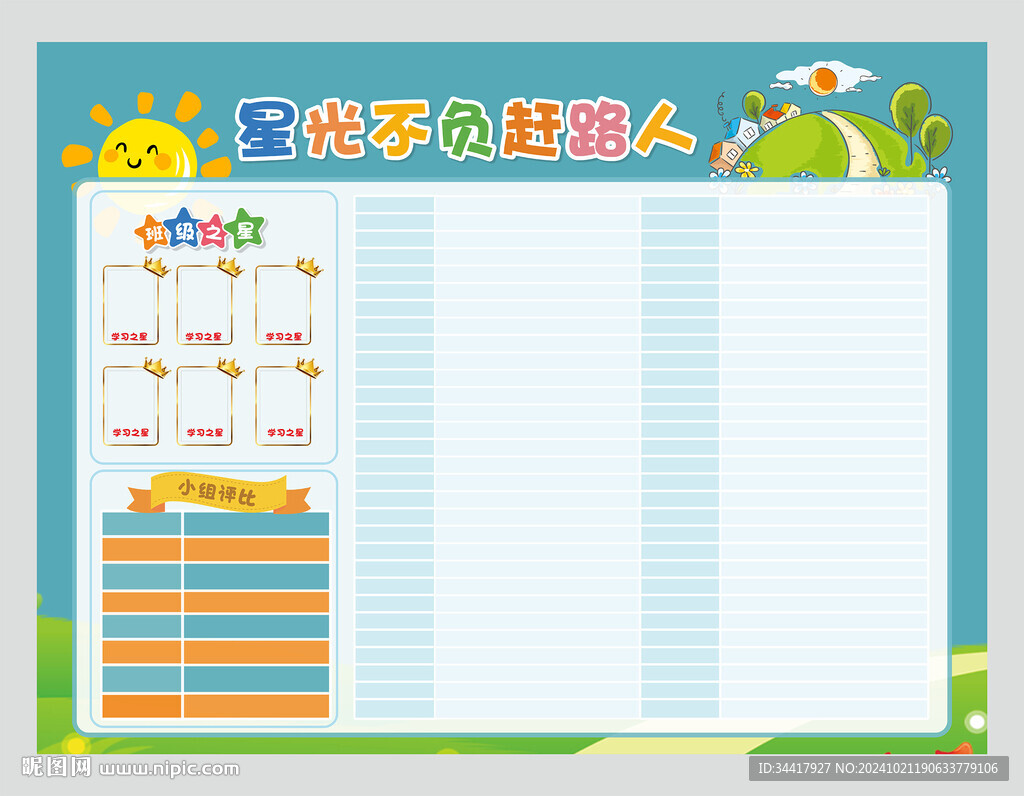Click the green star labeled 星
Image resolution: width=1024 pixels, height=796 pixels.
246,229
